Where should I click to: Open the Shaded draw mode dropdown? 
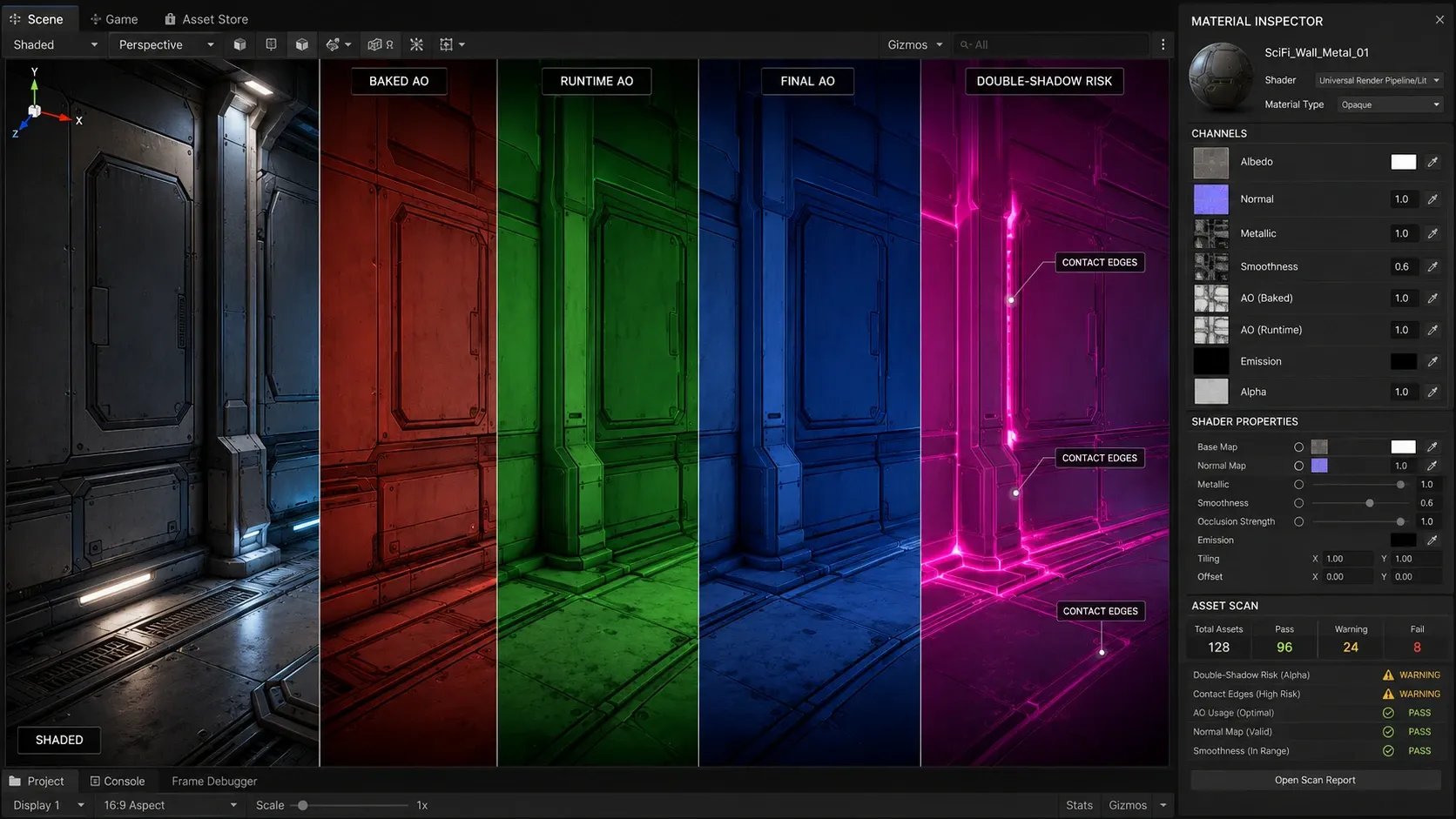[x=55, y=44]
